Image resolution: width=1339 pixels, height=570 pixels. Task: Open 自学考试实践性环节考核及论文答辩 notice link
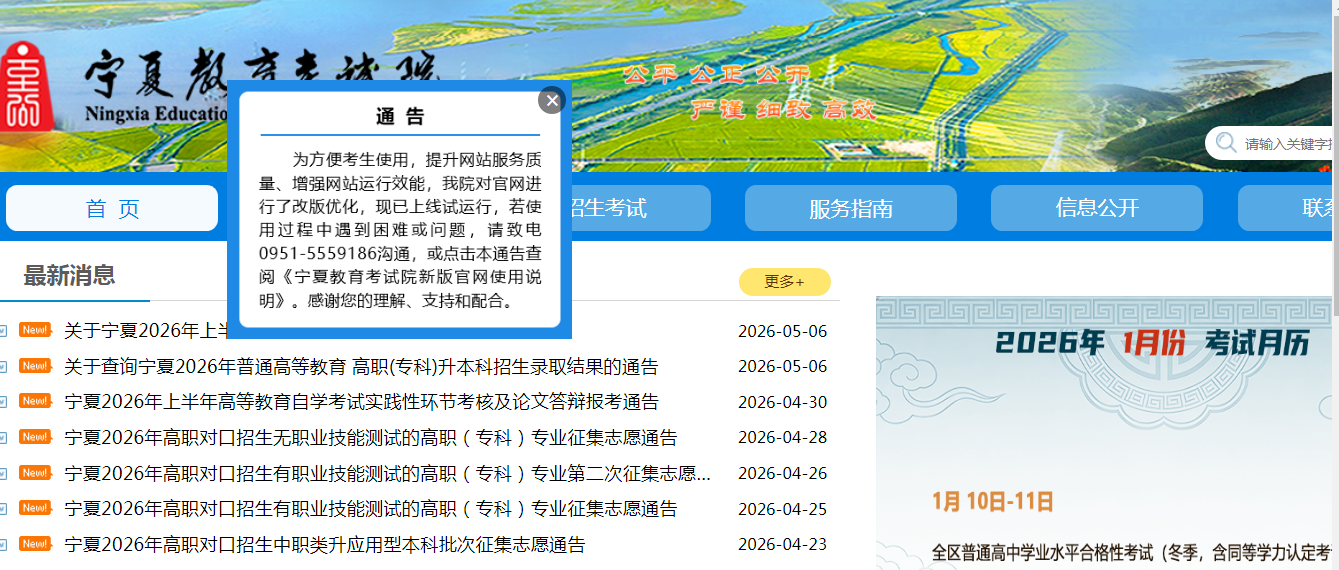[x=361, y=402]
